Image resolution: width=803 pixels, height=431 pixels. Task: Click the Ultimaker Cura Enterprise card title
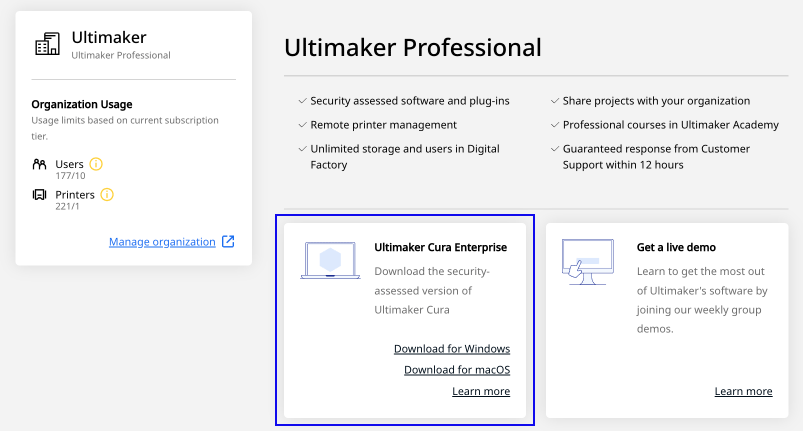click(x=440, y=247)
